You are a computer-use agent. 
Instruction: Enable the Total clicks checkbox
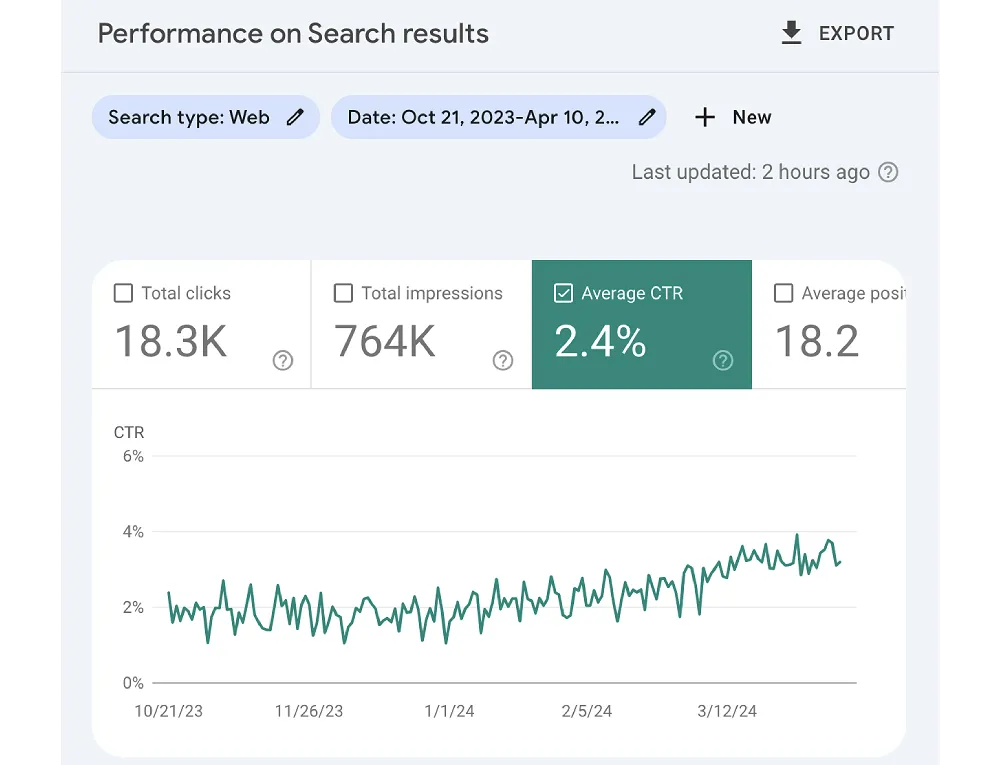124,293
